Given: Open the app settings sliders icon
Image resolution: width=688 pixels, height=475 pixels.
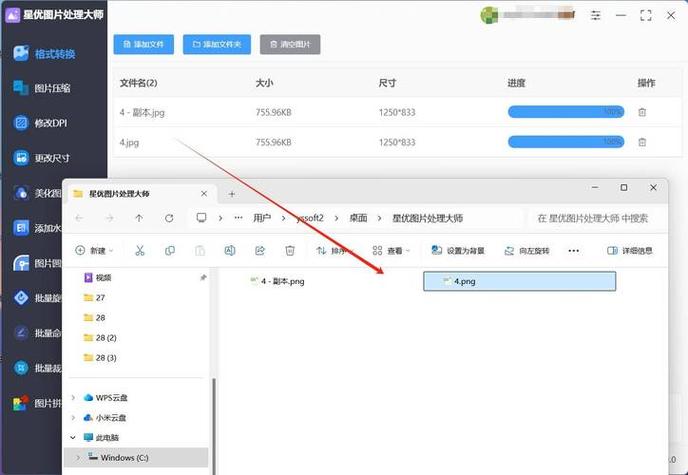Looking at the screenshot, I should [595, 15].
